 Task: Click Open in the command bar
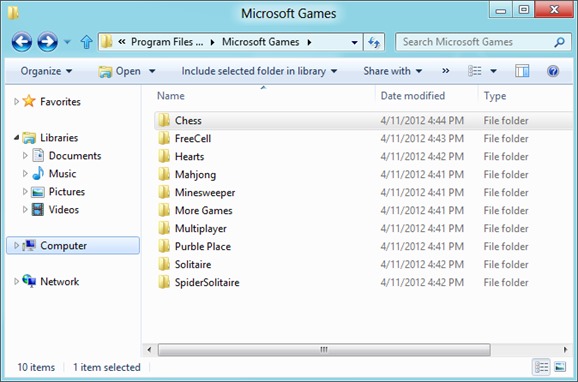click(120, 71)
